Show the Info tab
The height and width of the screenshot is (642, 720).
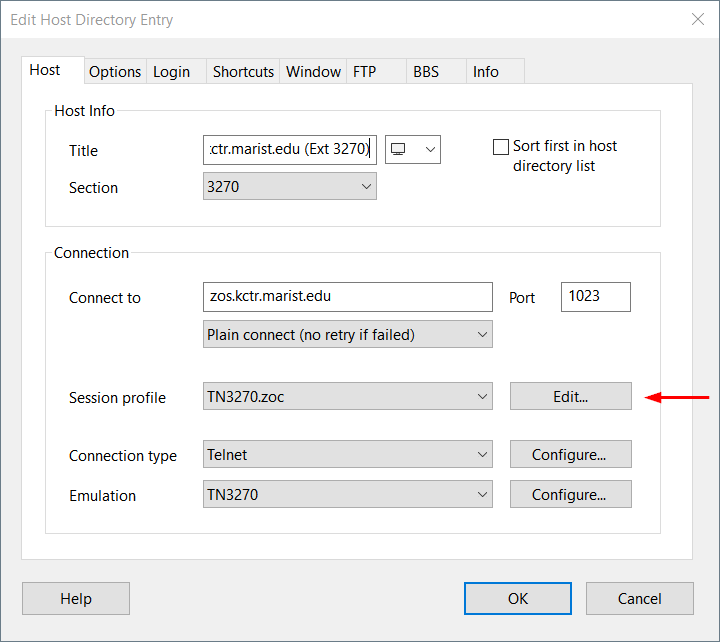(x=486, y=72)
